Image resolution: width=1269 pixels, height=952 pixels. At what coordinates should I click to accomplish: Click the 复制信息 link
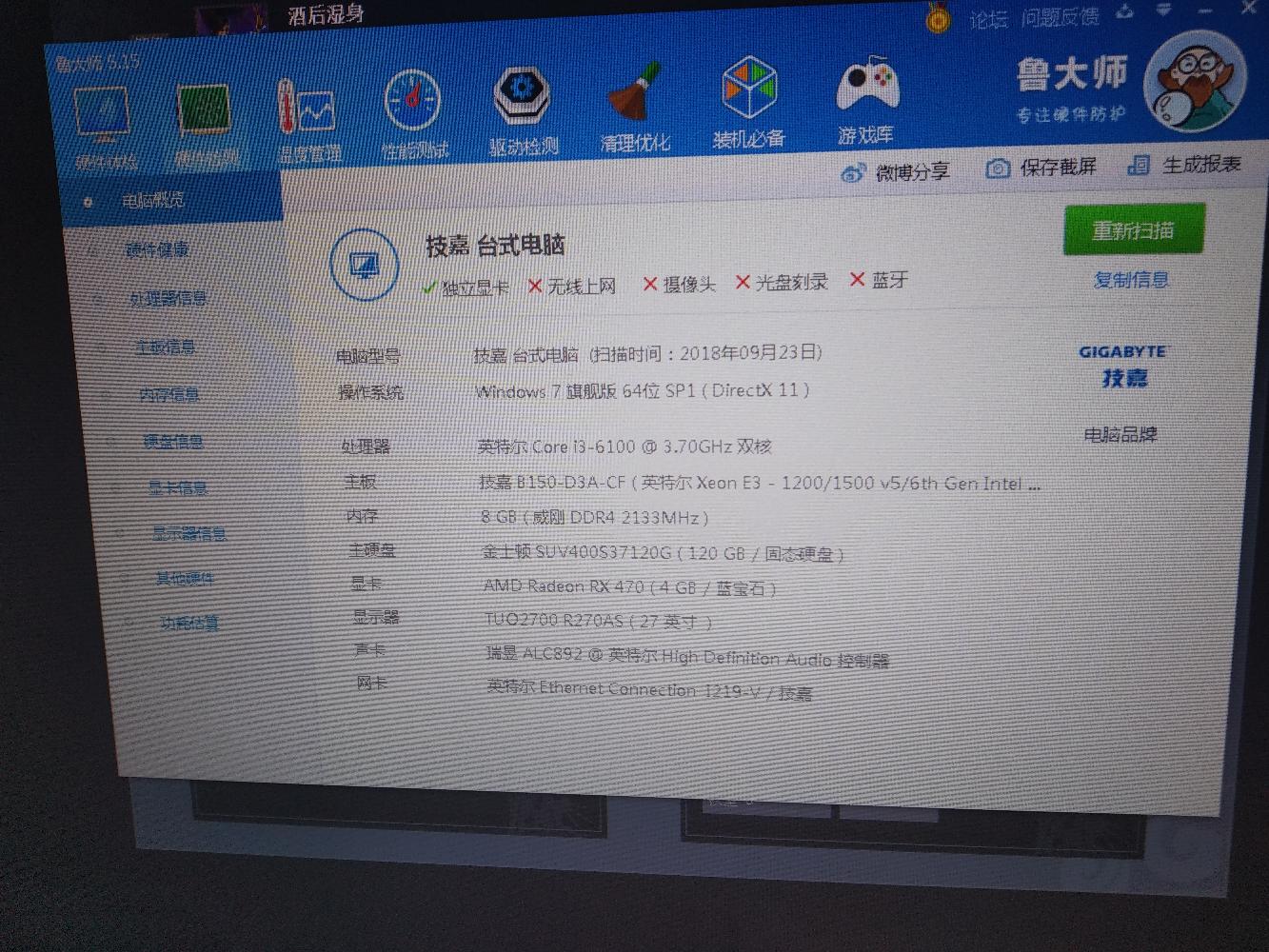(1131, 280)
